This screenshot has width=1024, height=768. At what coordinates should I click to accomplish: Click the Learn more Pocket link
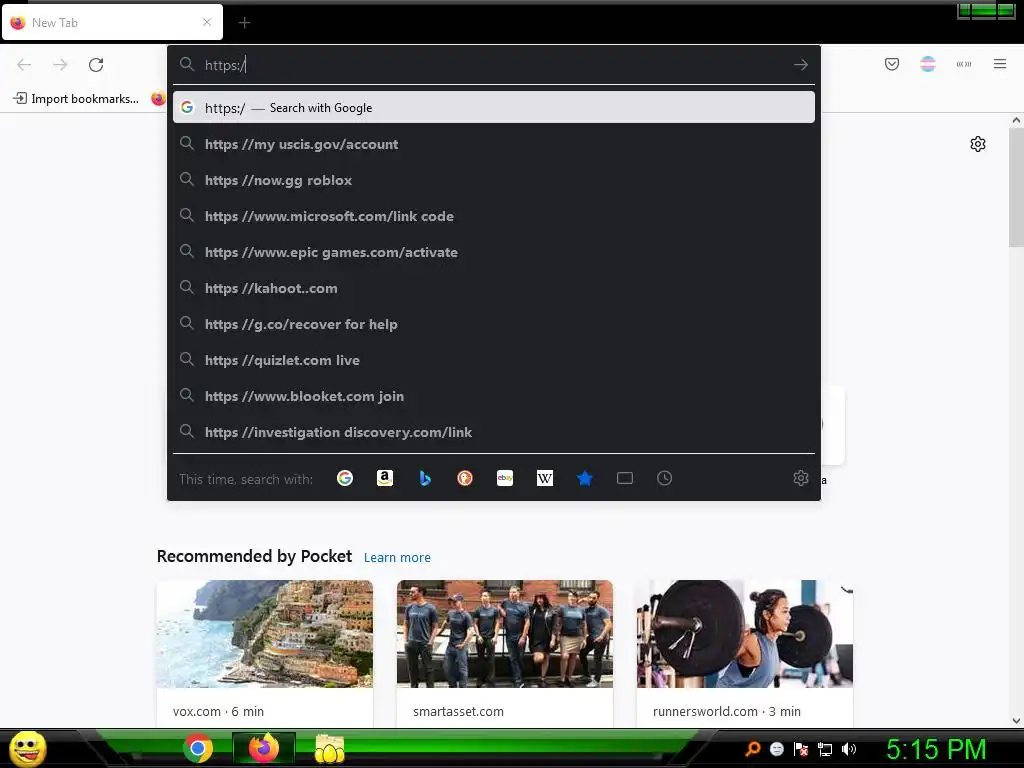[397, 557]
